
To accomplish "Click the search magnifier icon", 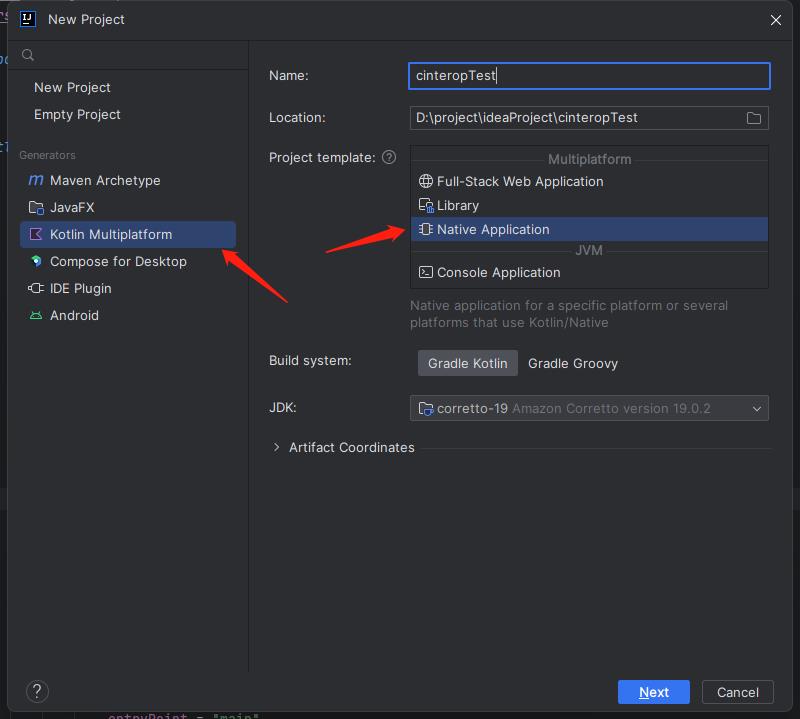I will (x=28, y=55).
